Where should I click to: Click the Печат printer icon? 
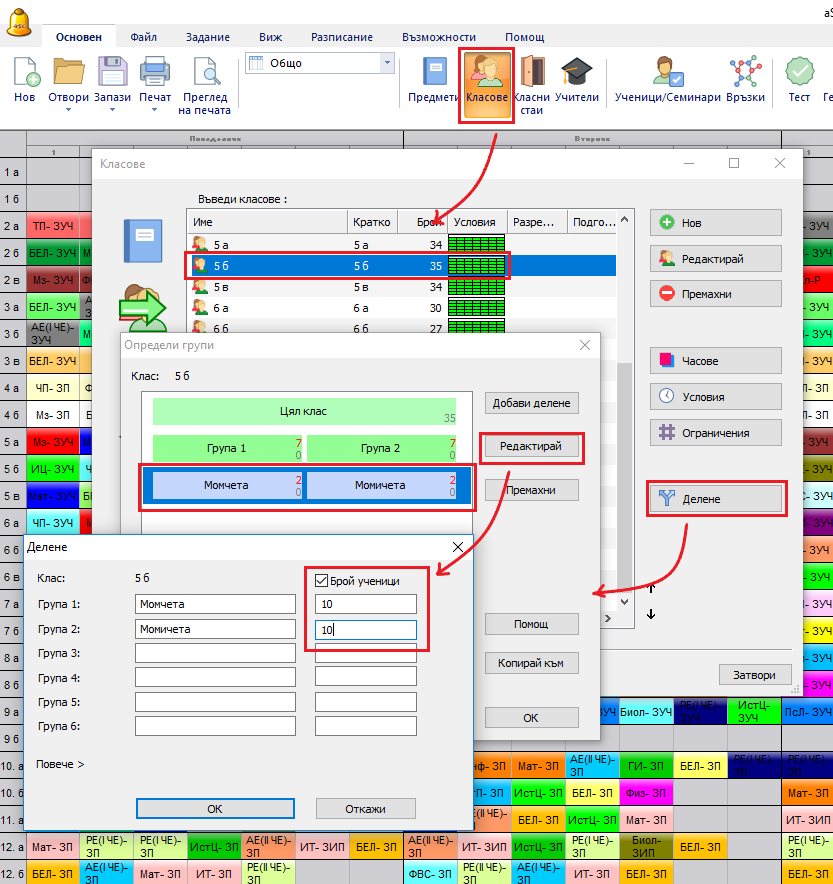[155, 73]
